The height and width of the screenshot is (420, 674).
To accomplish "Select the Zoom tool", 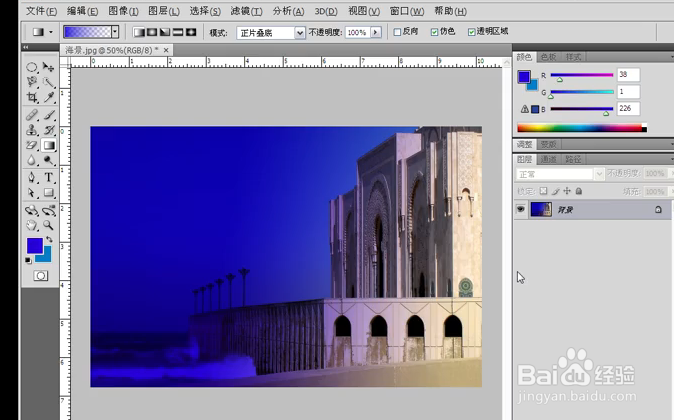I will click(49, 225).
